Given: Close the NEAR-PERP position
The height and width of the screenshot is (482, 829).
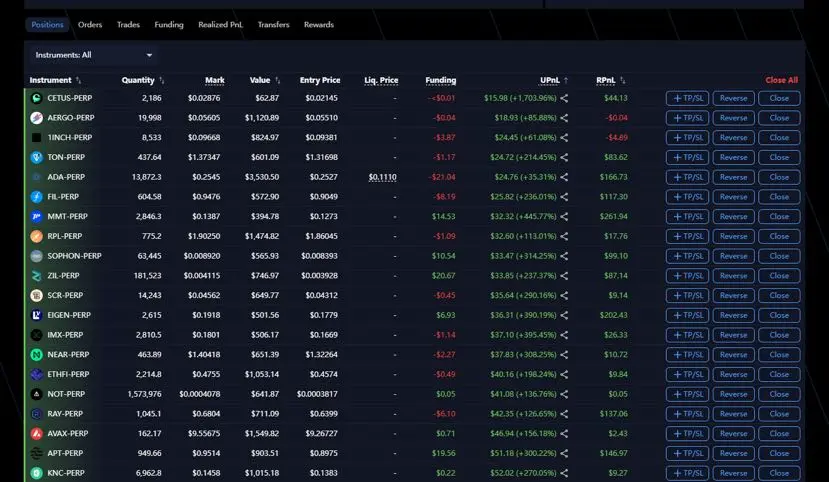Looking at the screenshot, I should click(x=779, y=355).
